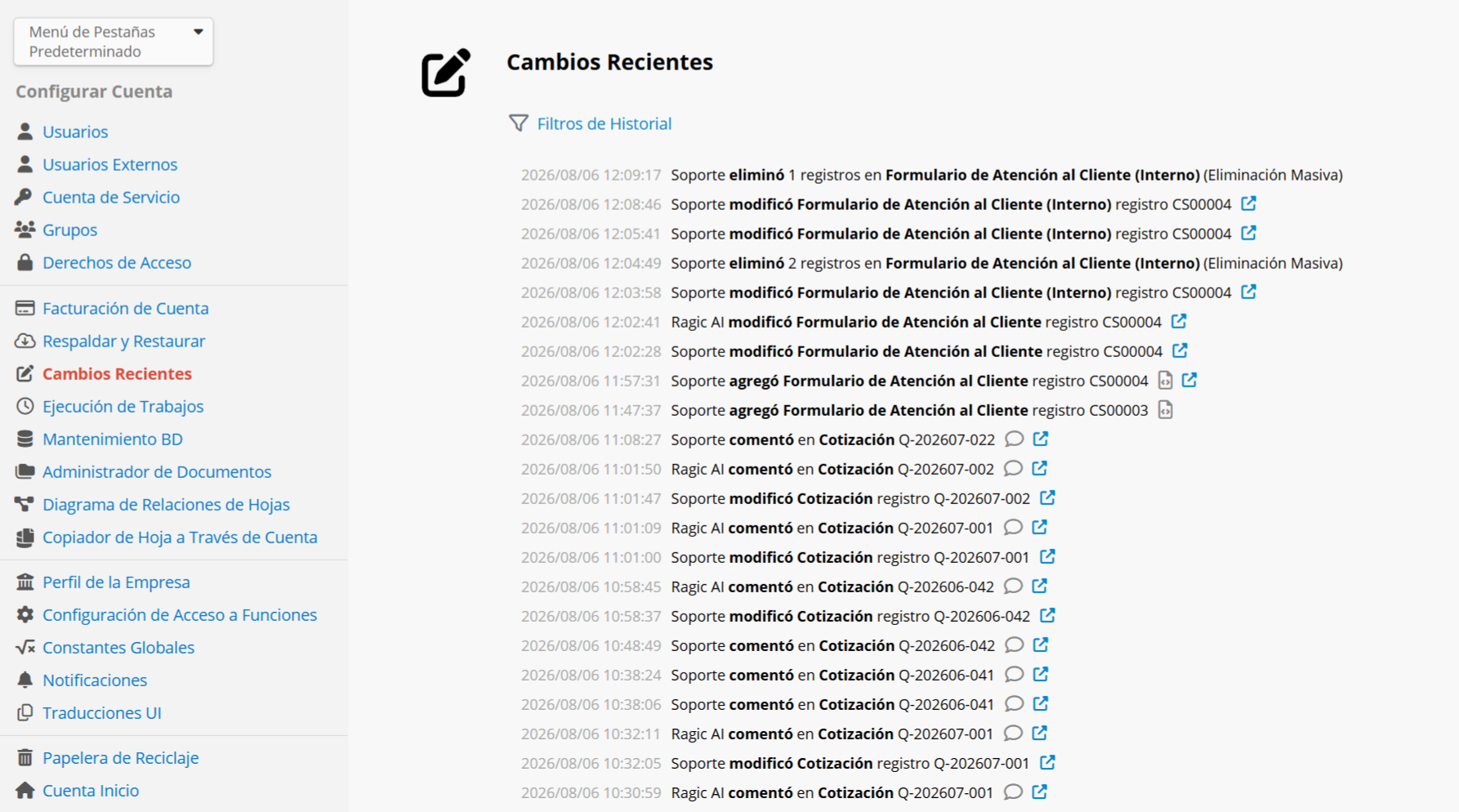Open external link for 11:57:31 CS00004 entry

[1189, 380]
